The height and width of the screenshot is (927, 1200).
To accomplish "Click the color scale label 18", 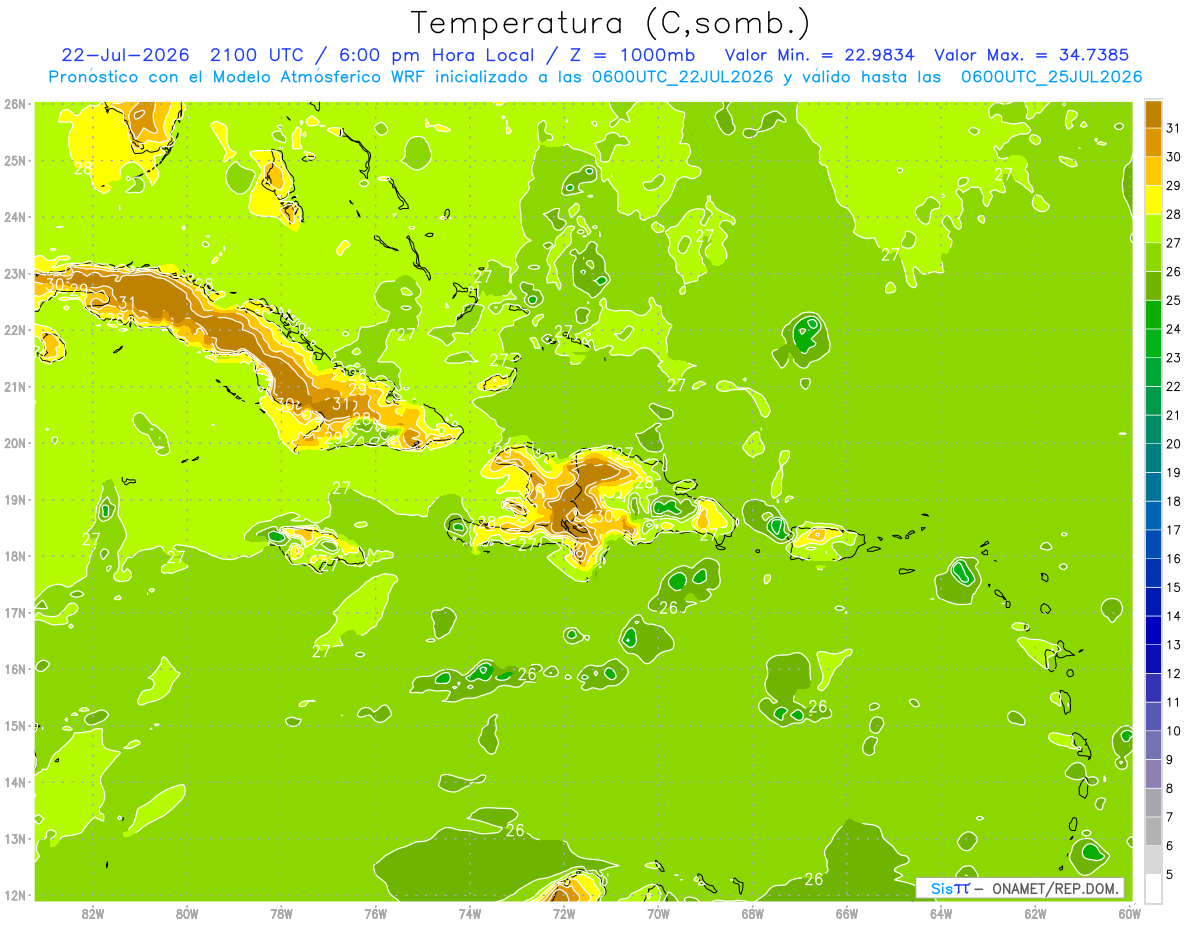I will 1174,501.
